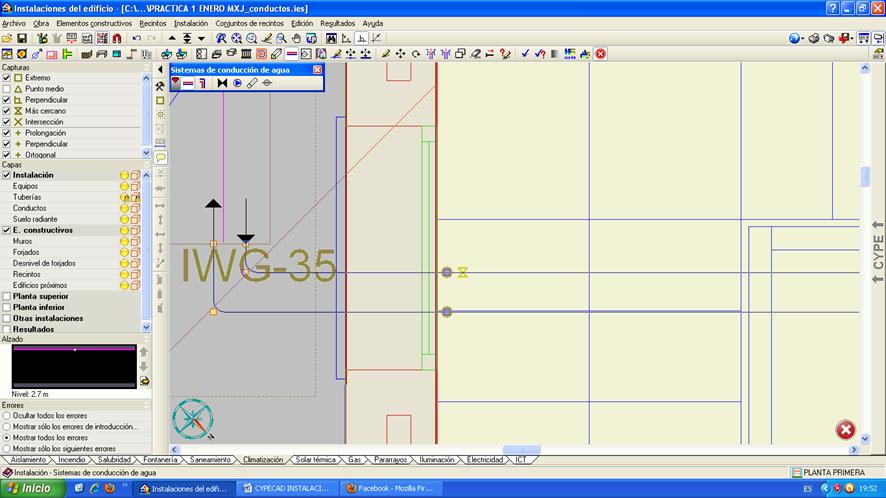
Task: Click the red magnet snap icon
Action: click(x=116, y=38)
